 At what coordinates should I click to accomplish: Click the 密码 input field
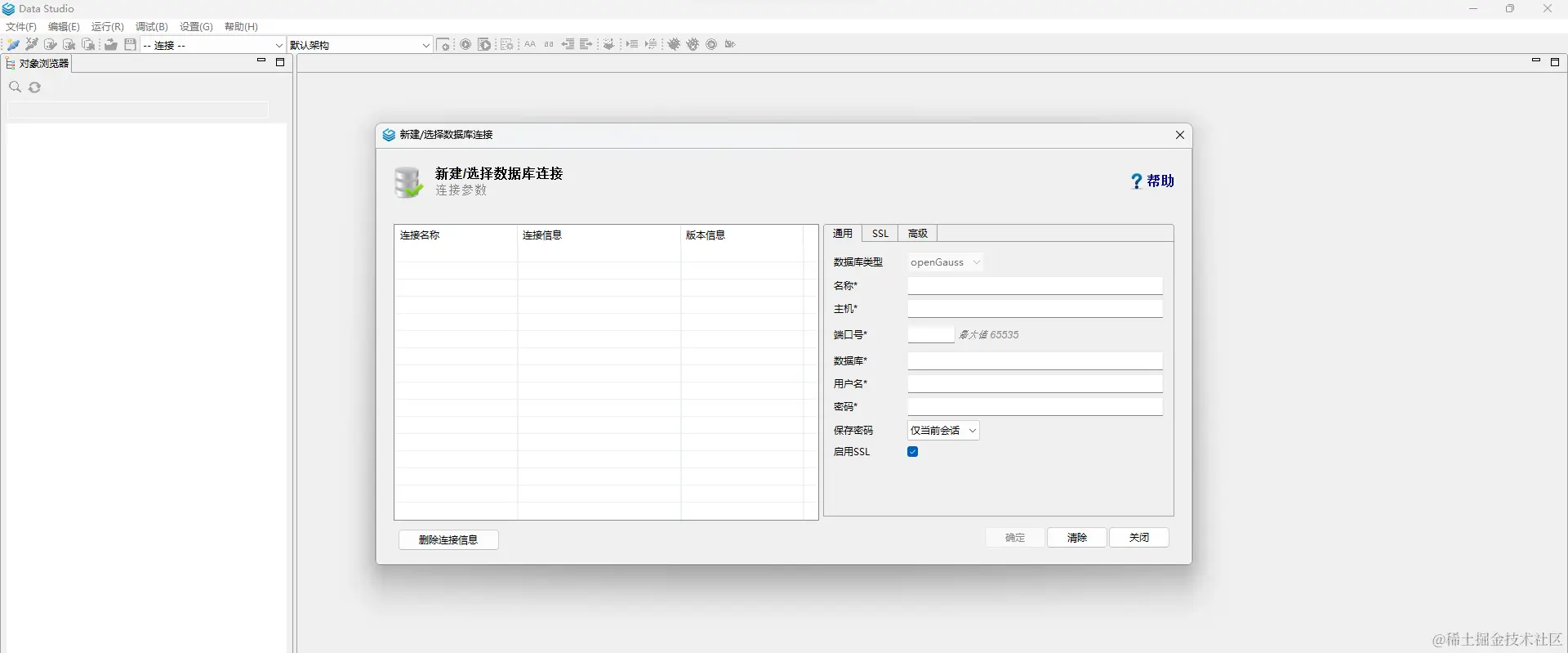(x=1035, y=407)
